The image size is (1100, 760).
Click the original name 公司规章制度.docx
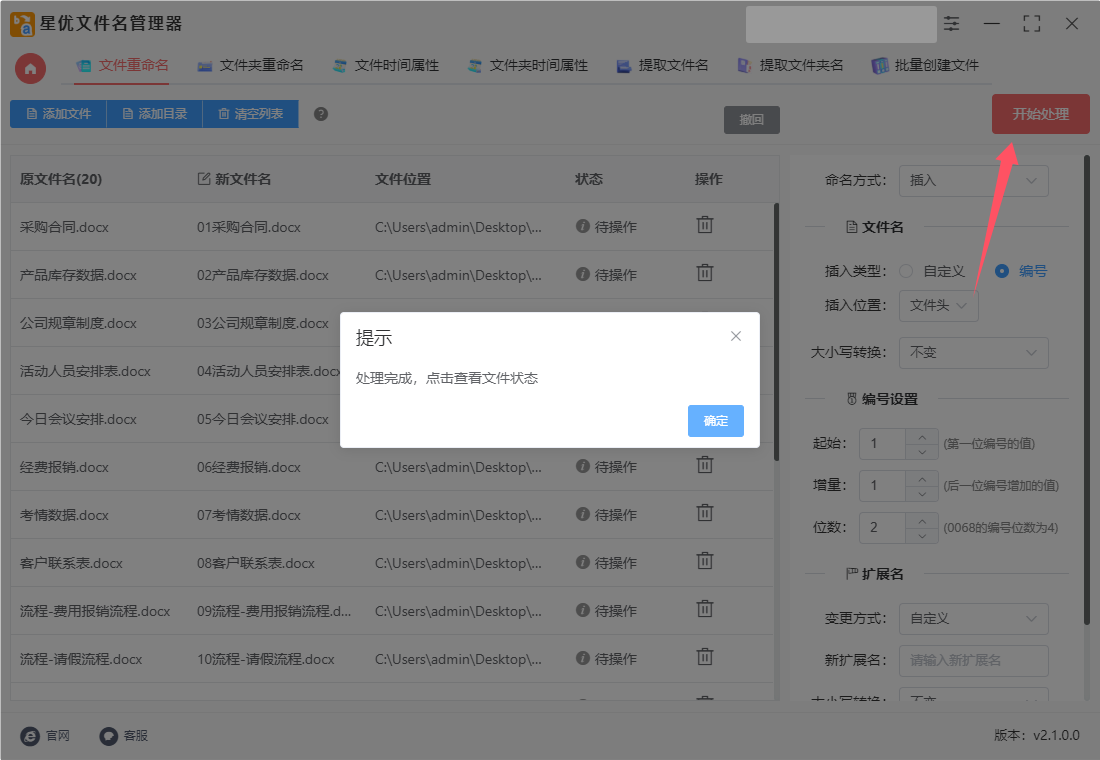[78, 324]
